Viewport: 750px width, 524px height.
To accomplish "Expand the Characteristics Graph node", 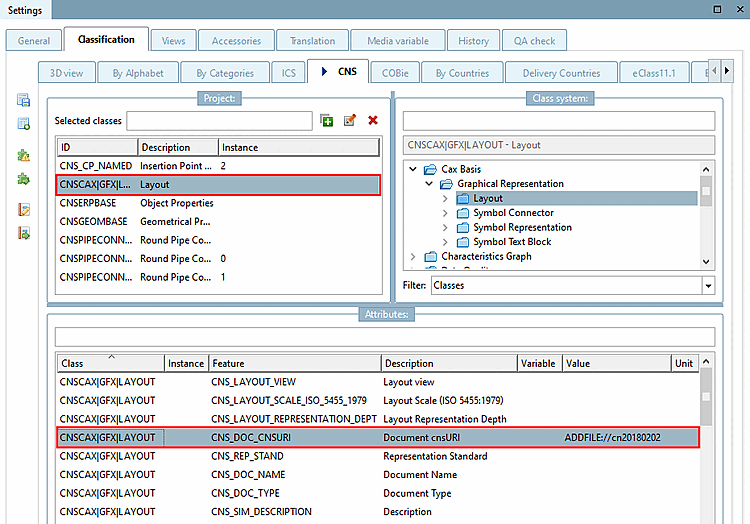I will pyautogui.click(x=413, y=257).
